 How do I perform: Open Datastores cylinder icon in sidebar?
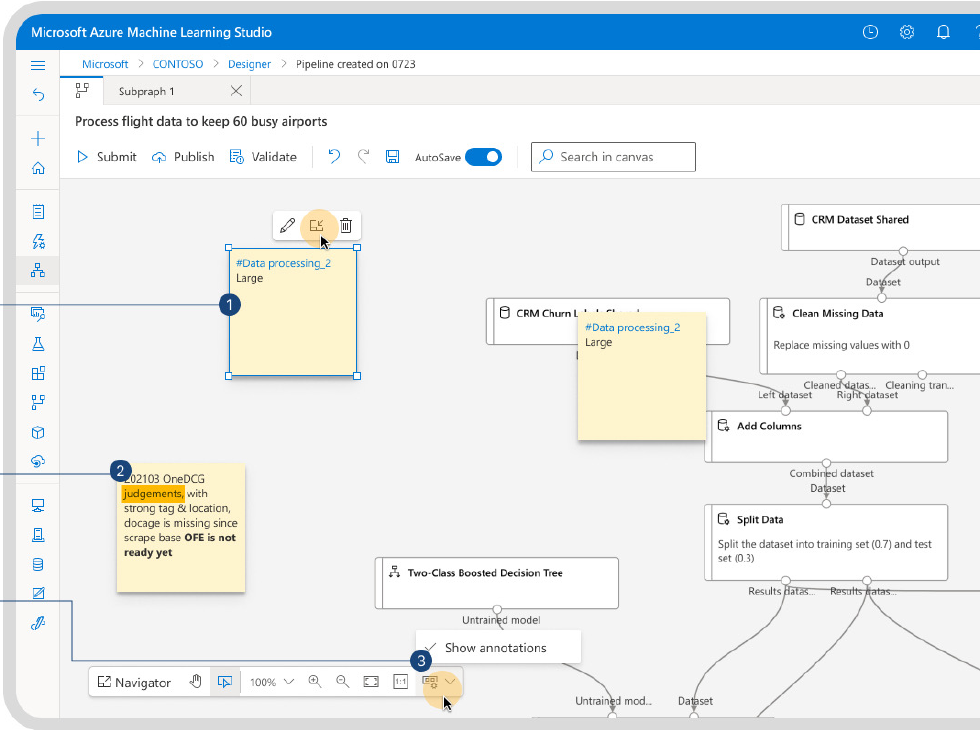tap(38, 564)
